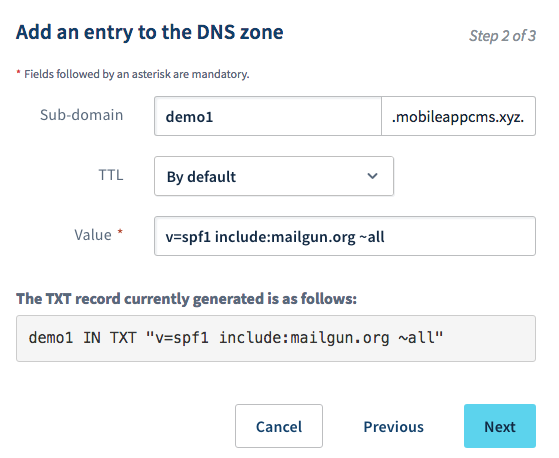Click the red asterisk before 'Fields followed'

(x=18, y=72)
